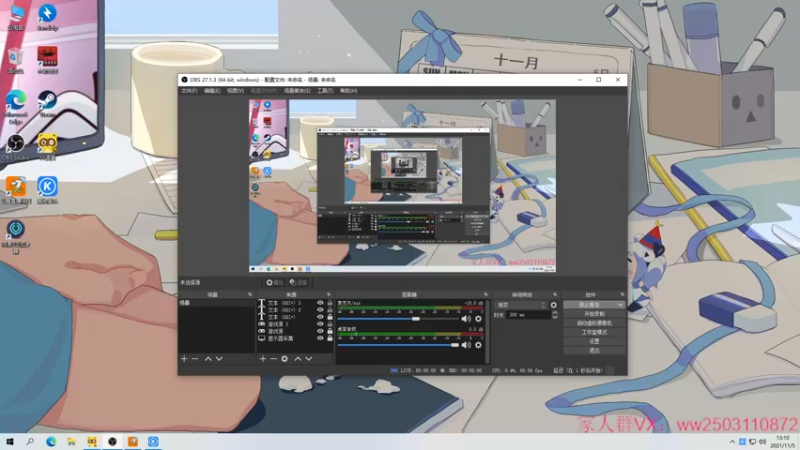Viewport: 800px width, 450px height.
Task: Open the OBS Studio desktop shortcut
Action: point(16,147)
